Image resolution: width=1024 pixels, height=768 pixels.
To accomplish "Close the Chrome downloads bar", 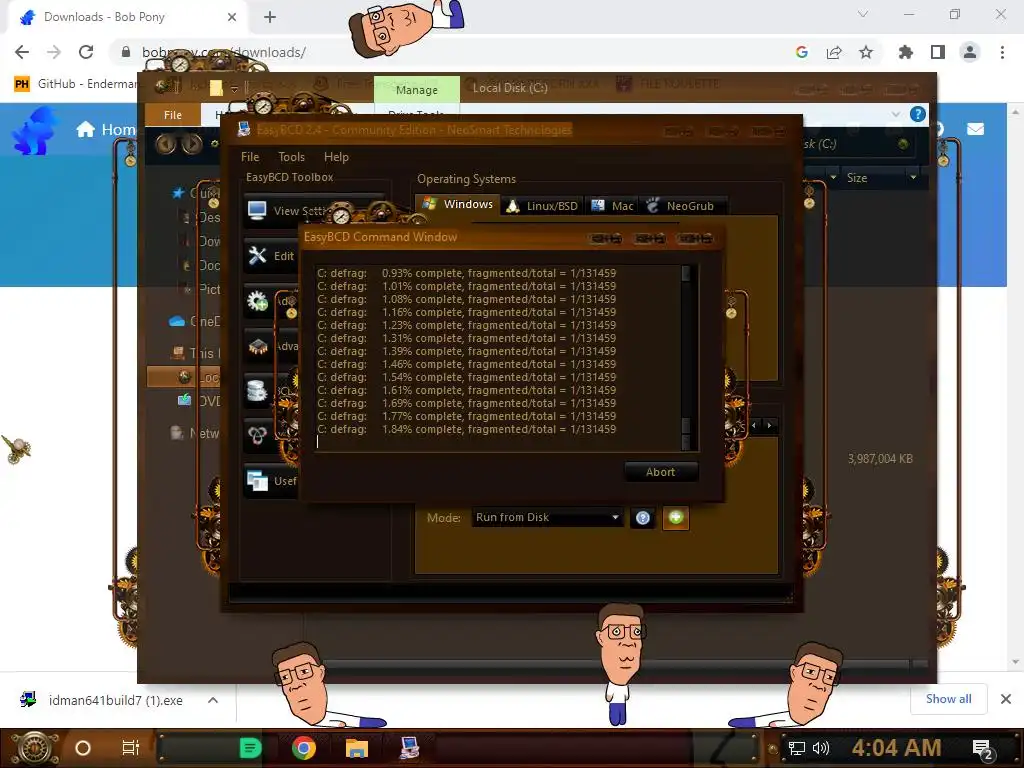I will [x=1006, y=699].
